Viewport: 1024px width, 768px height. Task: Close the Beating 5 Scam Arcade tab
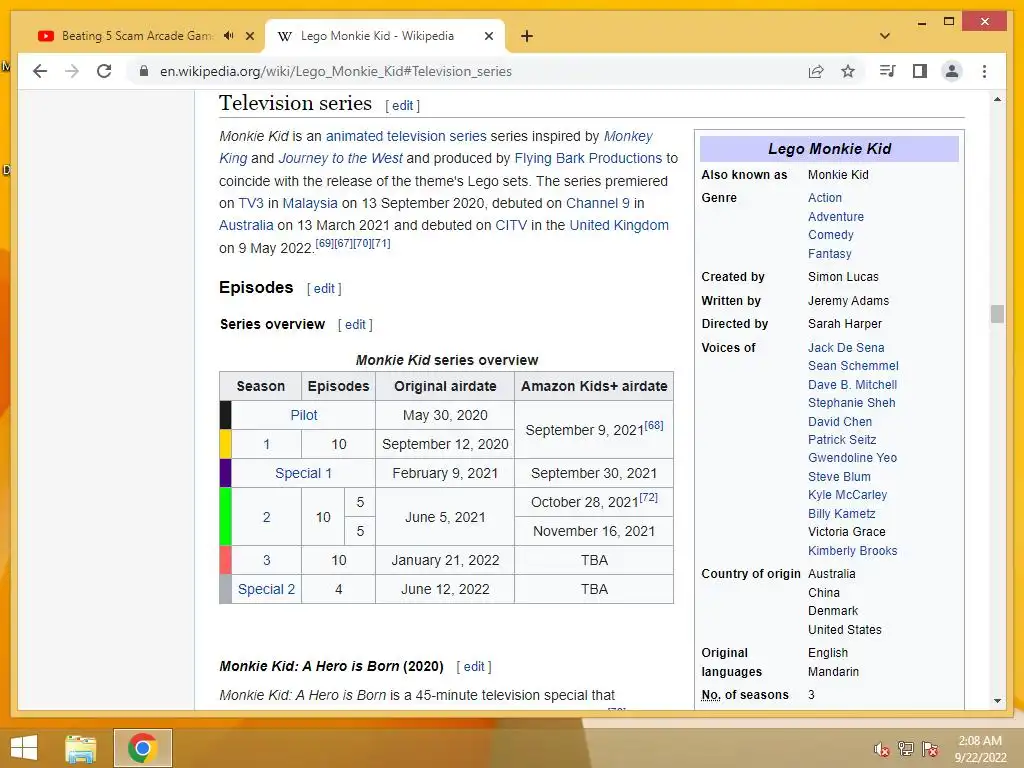click(x=249, y=36)
